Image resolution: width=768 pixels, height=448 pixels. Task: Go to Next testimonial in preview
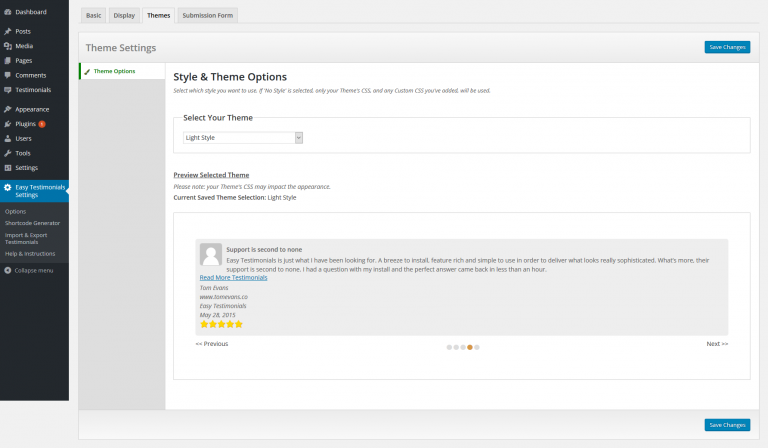[x=717, y=343]
